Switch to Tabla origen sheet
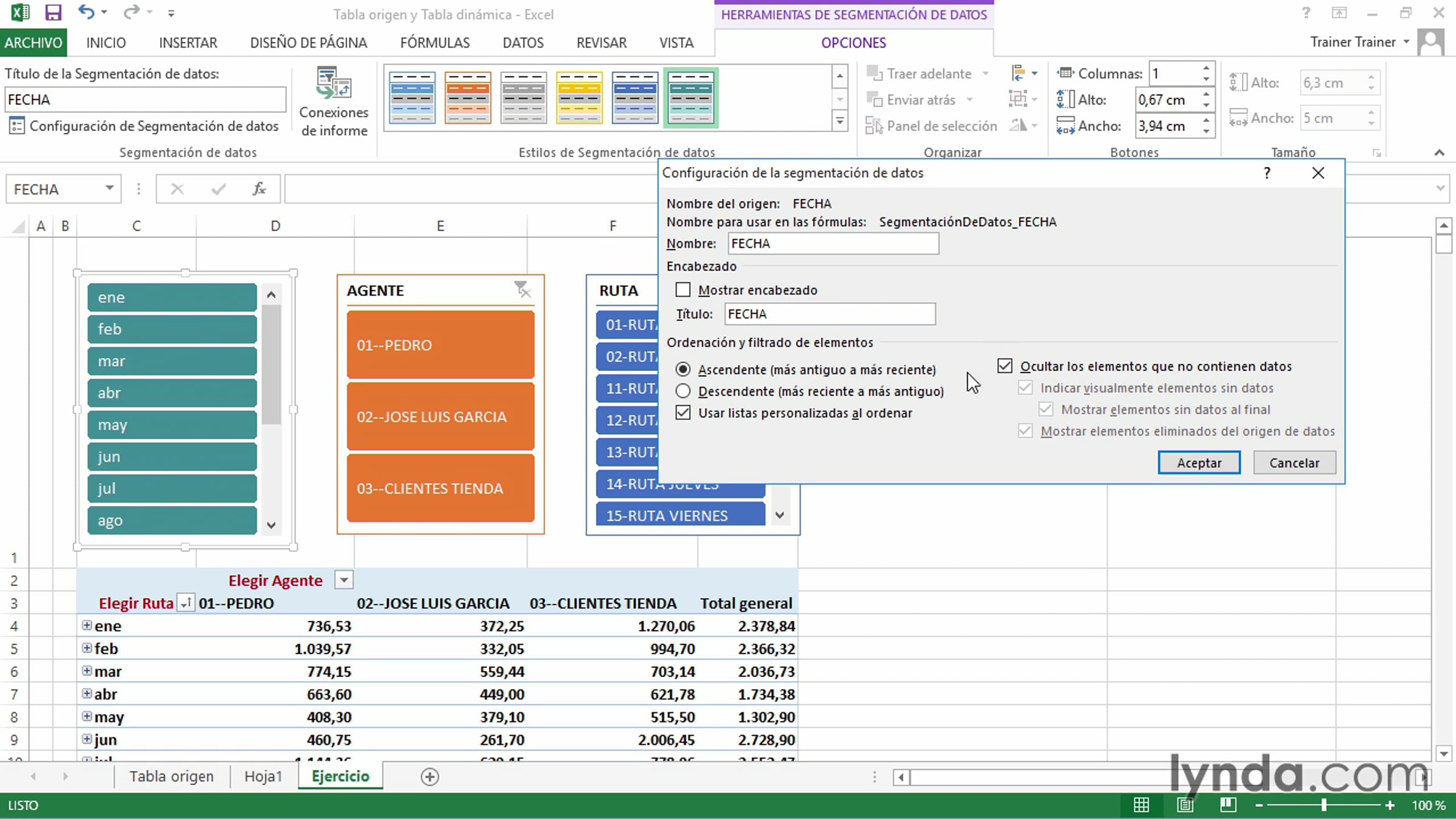Screen dimensions: 1456x819 tap(172, 777)
